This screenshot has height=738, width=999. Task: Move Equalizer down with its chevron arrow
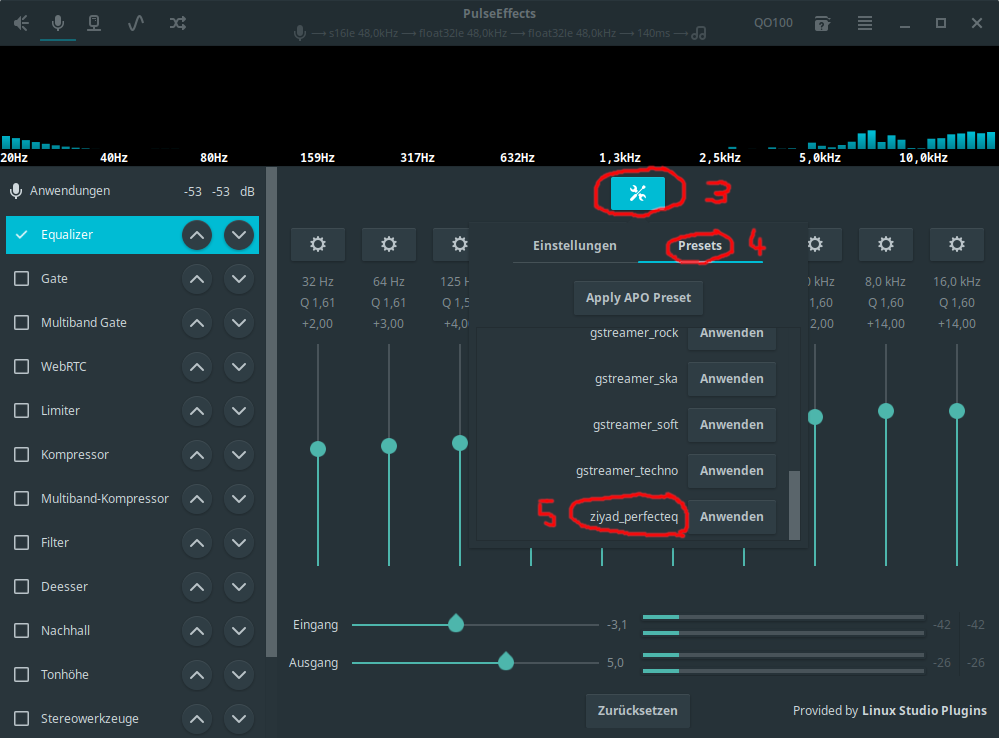click(238, 235)
